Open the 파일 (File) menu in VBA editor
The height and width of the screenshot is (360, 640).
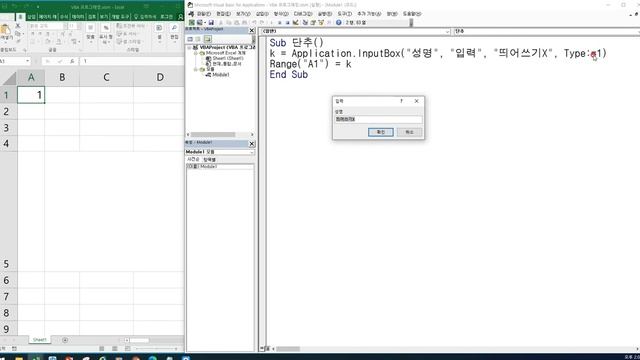coord(204,14)
